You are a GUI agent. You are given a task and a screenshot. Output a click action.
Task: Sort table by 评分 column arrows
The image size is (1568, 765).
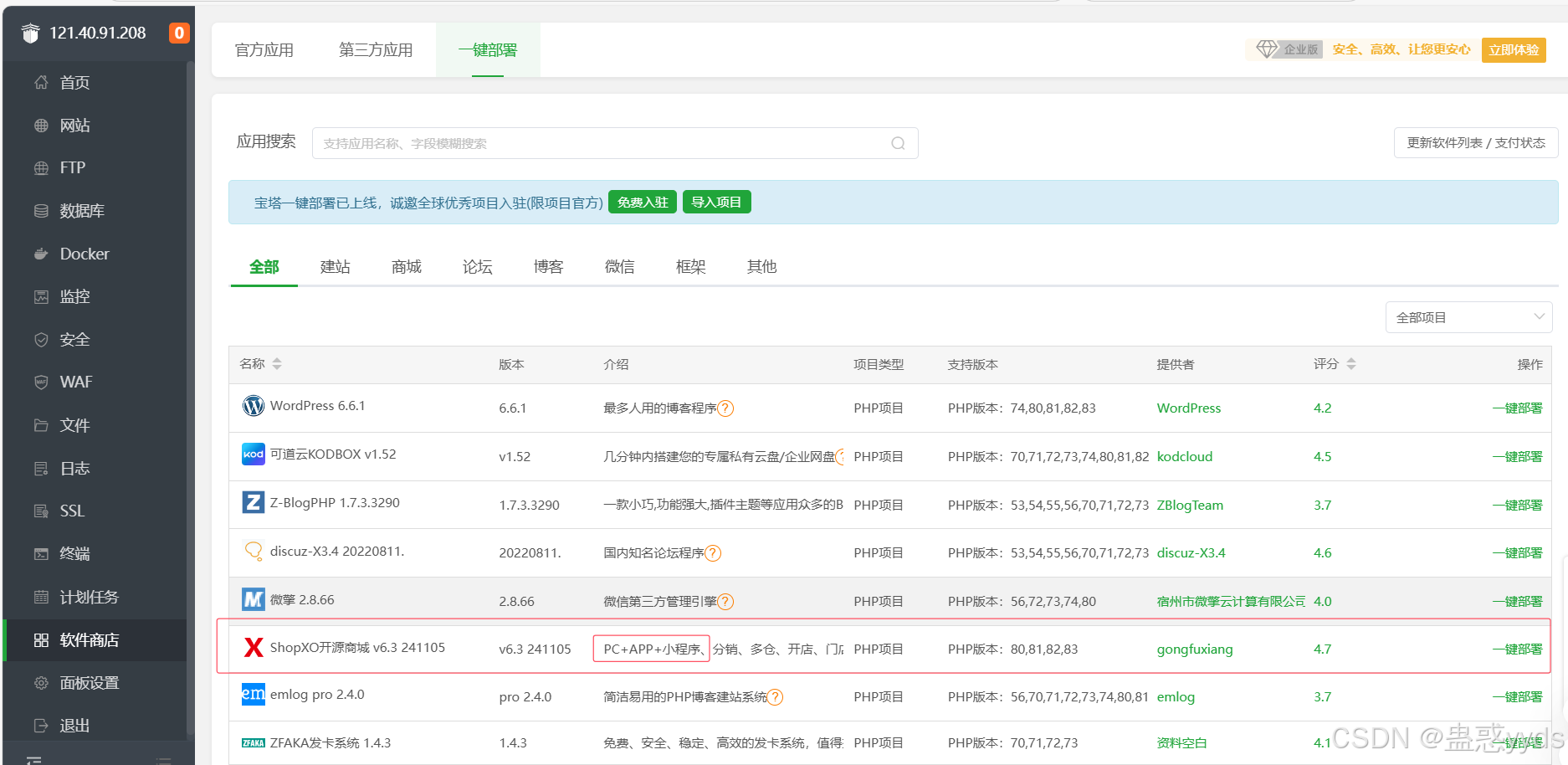click(x=1351, y=364)
